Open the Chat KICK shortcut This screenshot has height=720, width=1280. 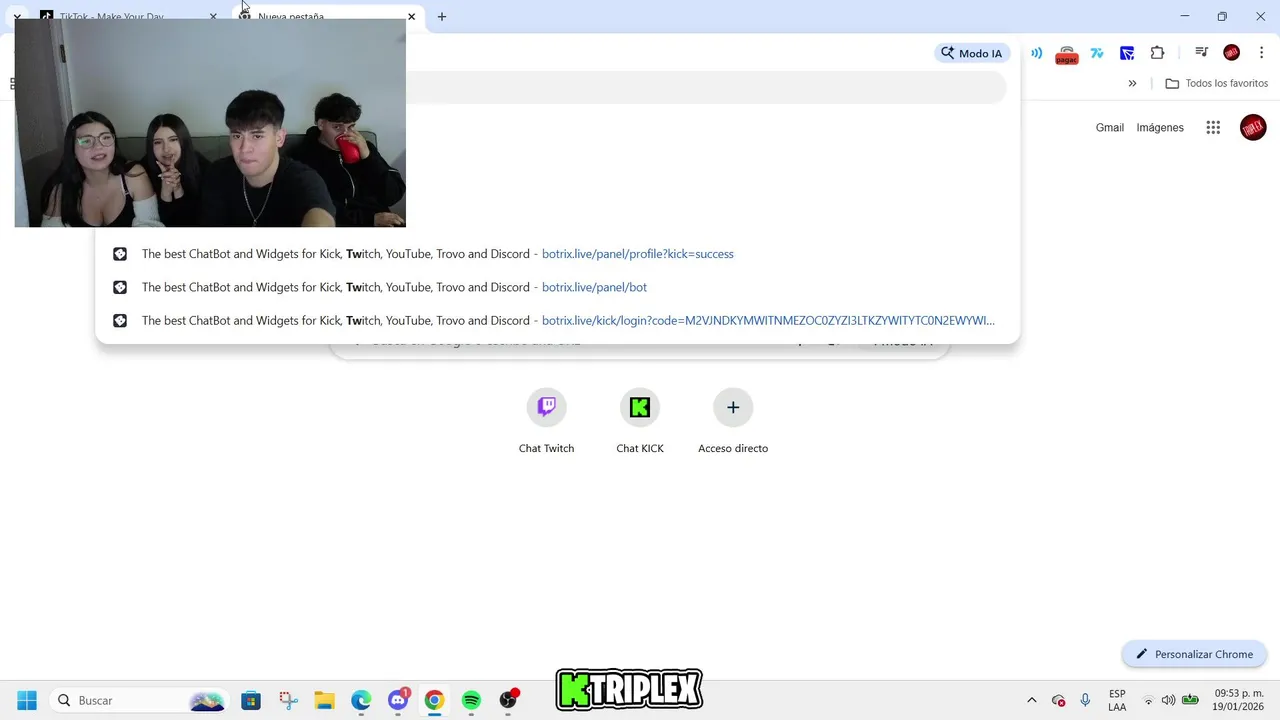point(640,421)
